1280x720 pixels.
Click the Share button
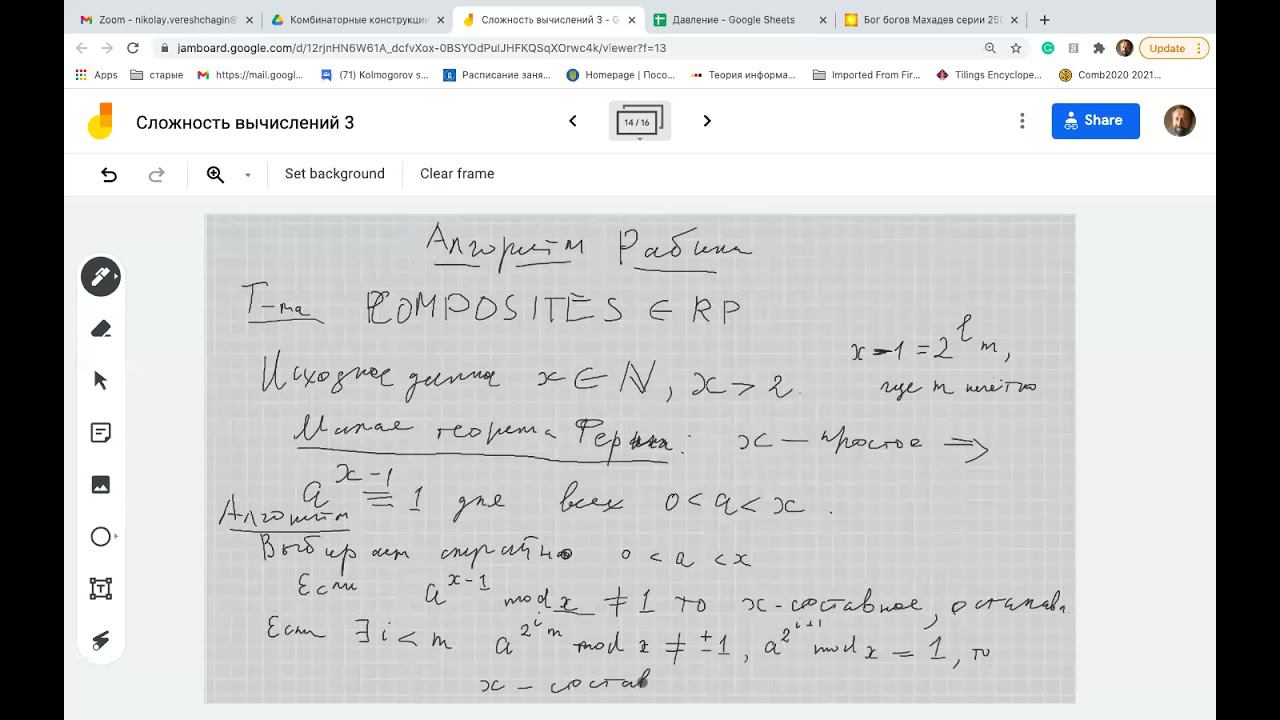pos(1095,121)
